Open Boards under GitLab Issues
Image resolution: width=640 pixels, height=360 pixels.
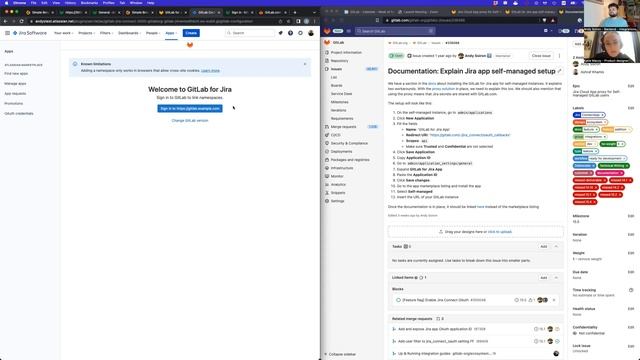(x=337, y=86)
